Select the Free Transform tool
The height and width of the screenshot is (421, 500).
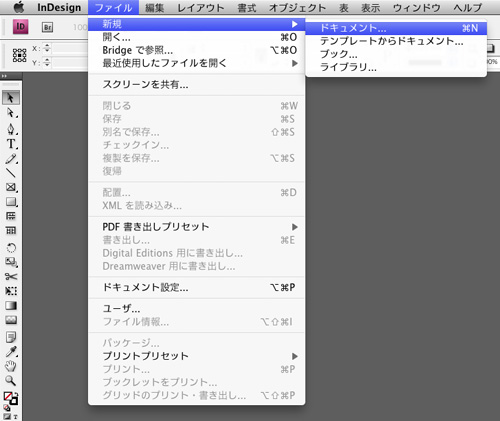click(x=11, y=291)
